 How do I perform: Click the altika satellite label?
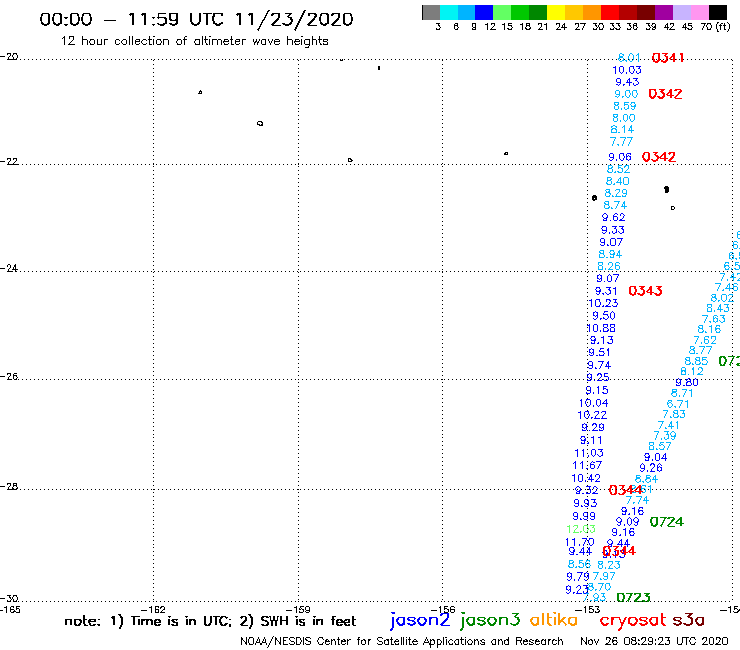tap(554, 619)
